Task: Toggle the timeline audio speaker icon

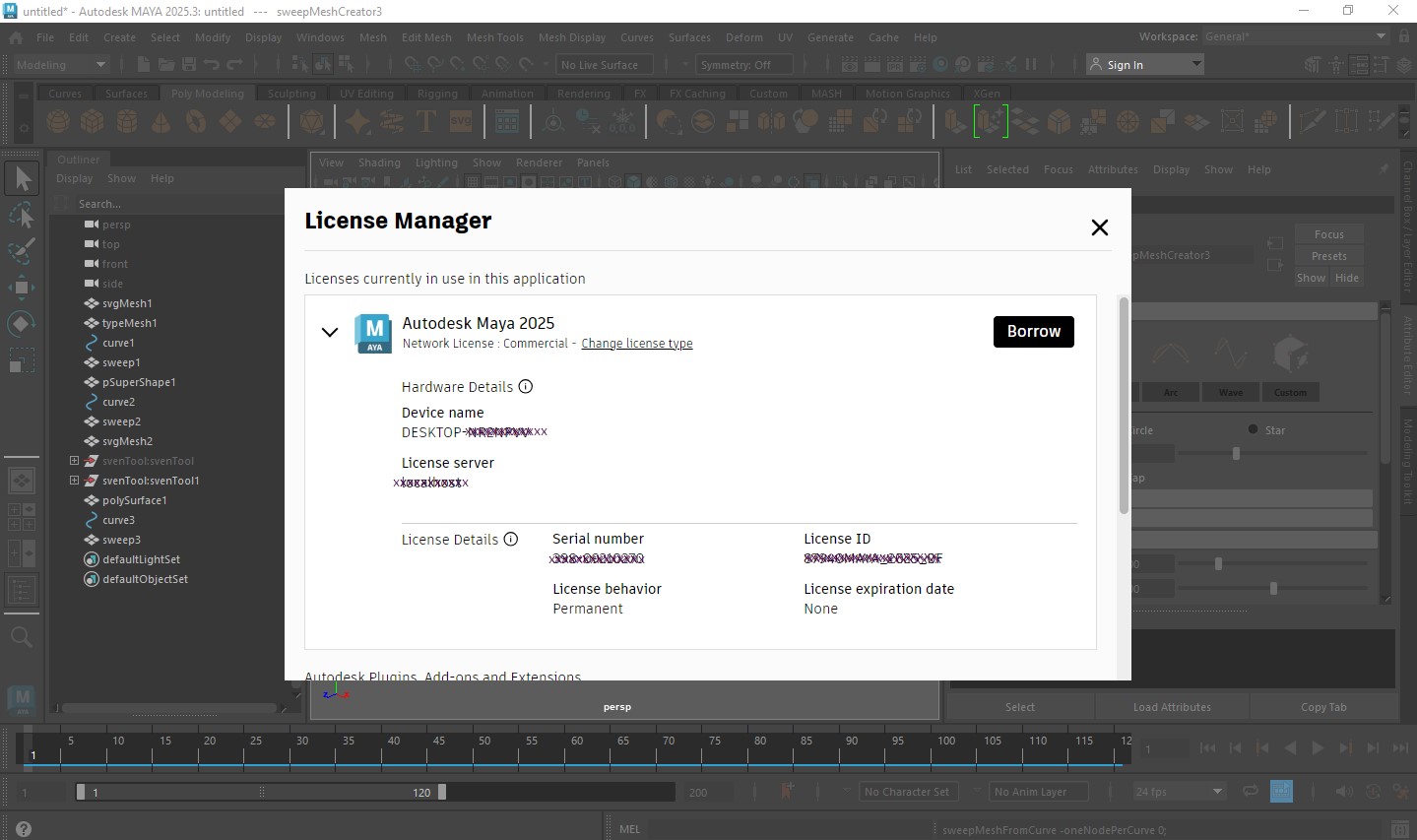Action: click(x=1344, y=791)
